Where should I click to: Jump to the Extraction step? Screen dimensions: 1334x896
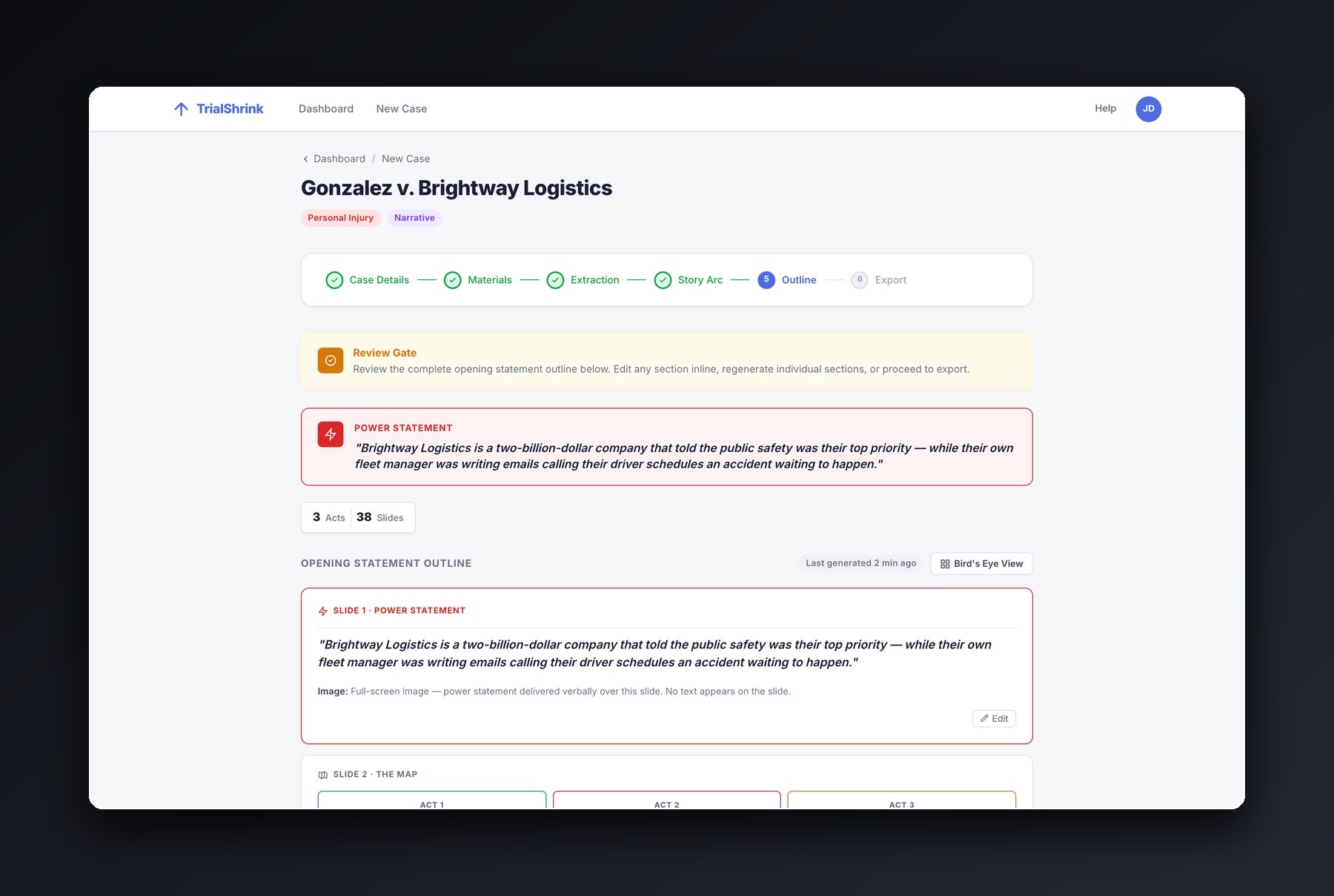[595, 280]
